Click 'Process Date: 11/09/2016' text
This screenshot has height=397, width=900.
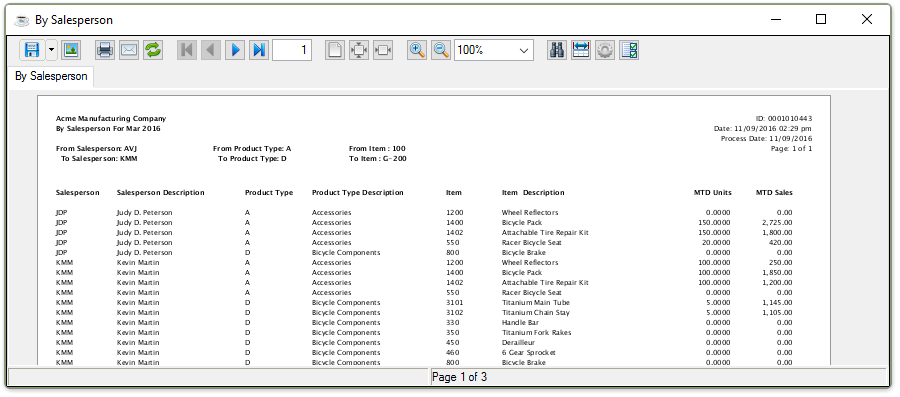767,139
